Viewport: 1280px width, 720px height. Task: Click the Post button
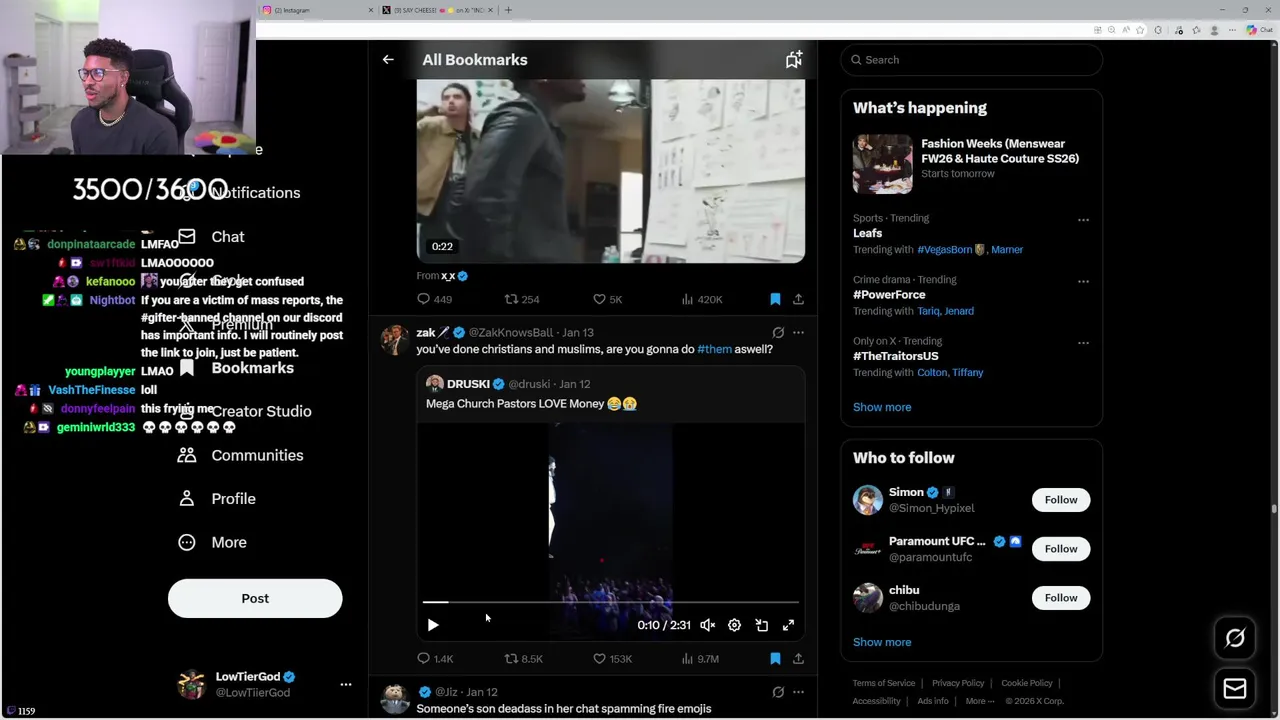pos(255,598)
